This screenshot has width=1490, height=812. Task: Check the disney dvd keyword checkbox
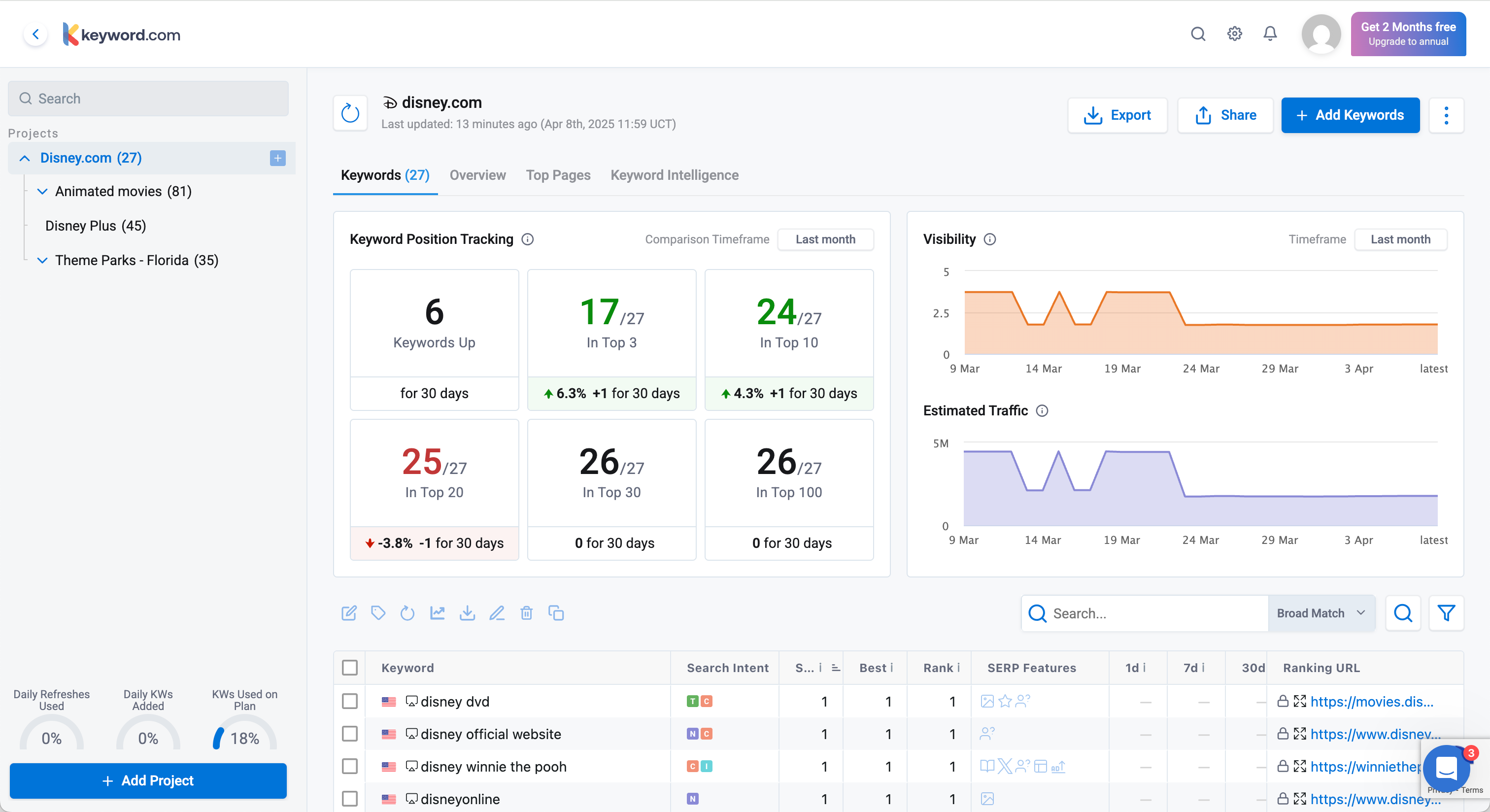(x=350, y=702)
